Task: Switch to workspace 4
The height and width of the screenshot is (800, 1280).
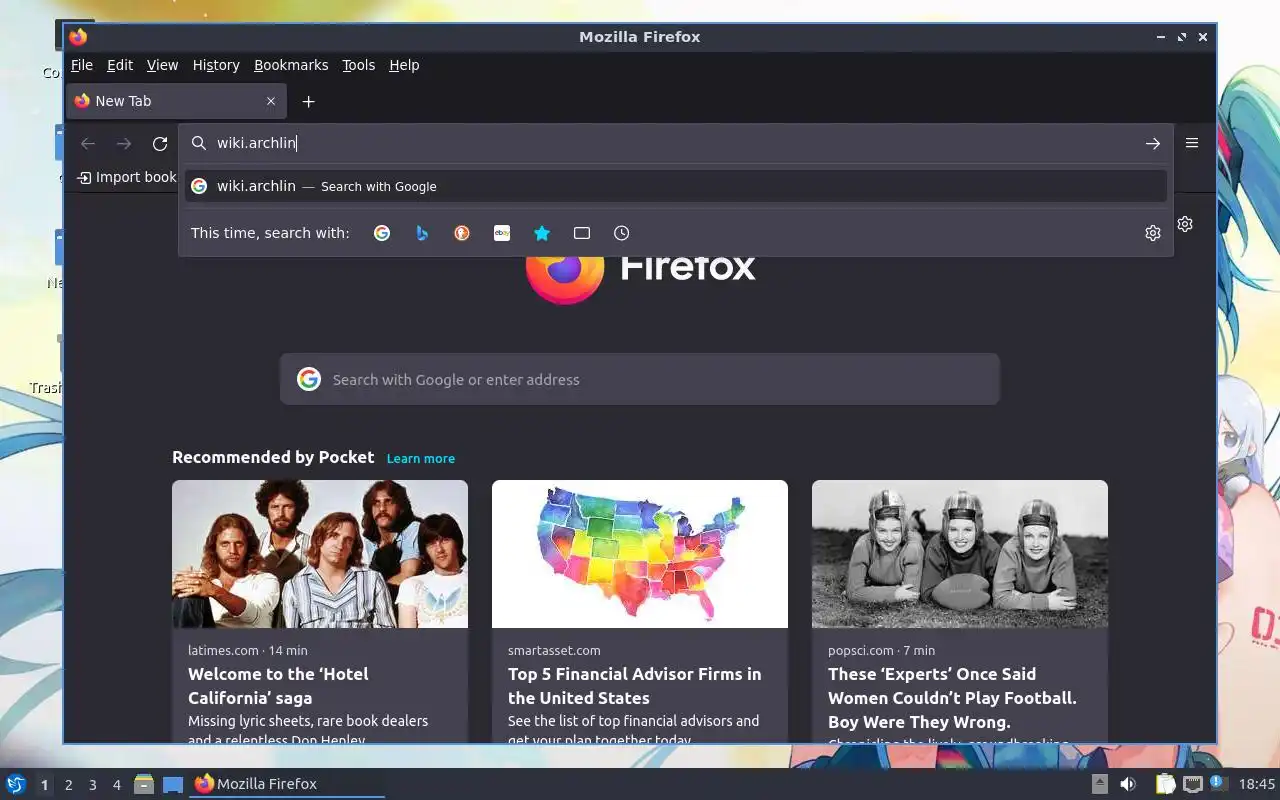Action: pos(117,785)
